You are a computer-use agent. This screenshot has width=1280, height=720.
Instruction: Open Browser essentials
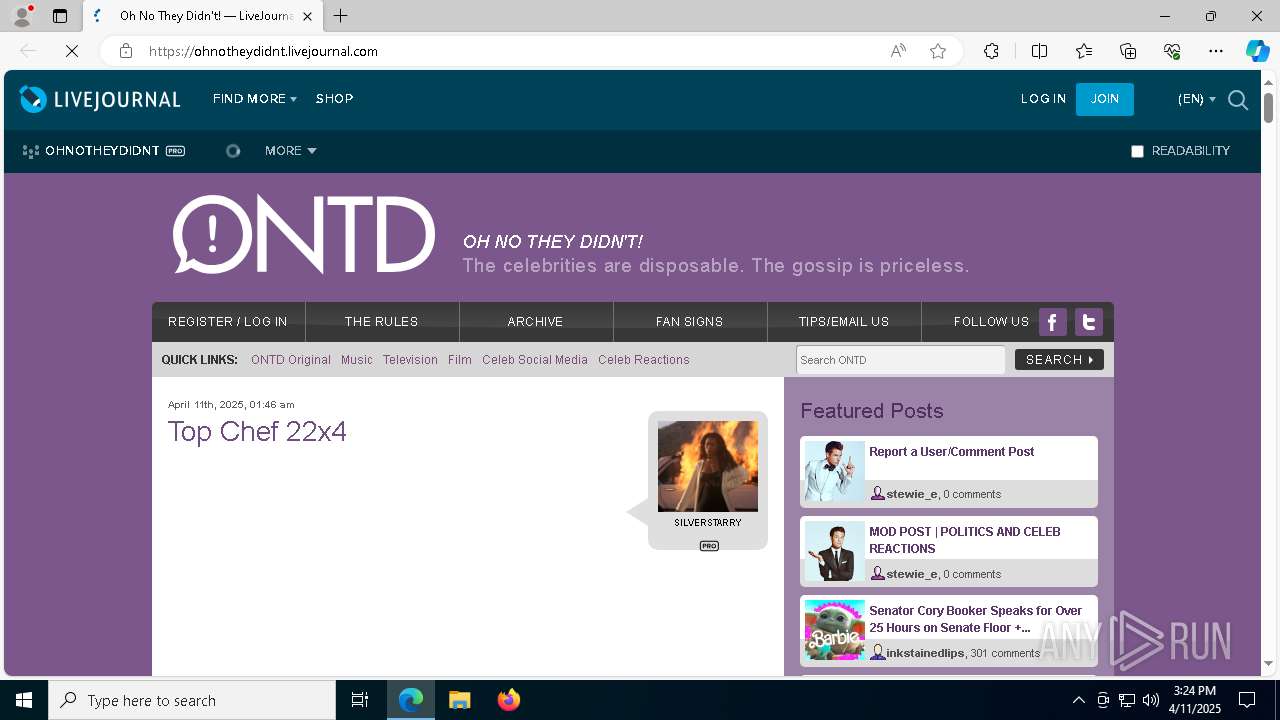click(x=1172, y=51)
